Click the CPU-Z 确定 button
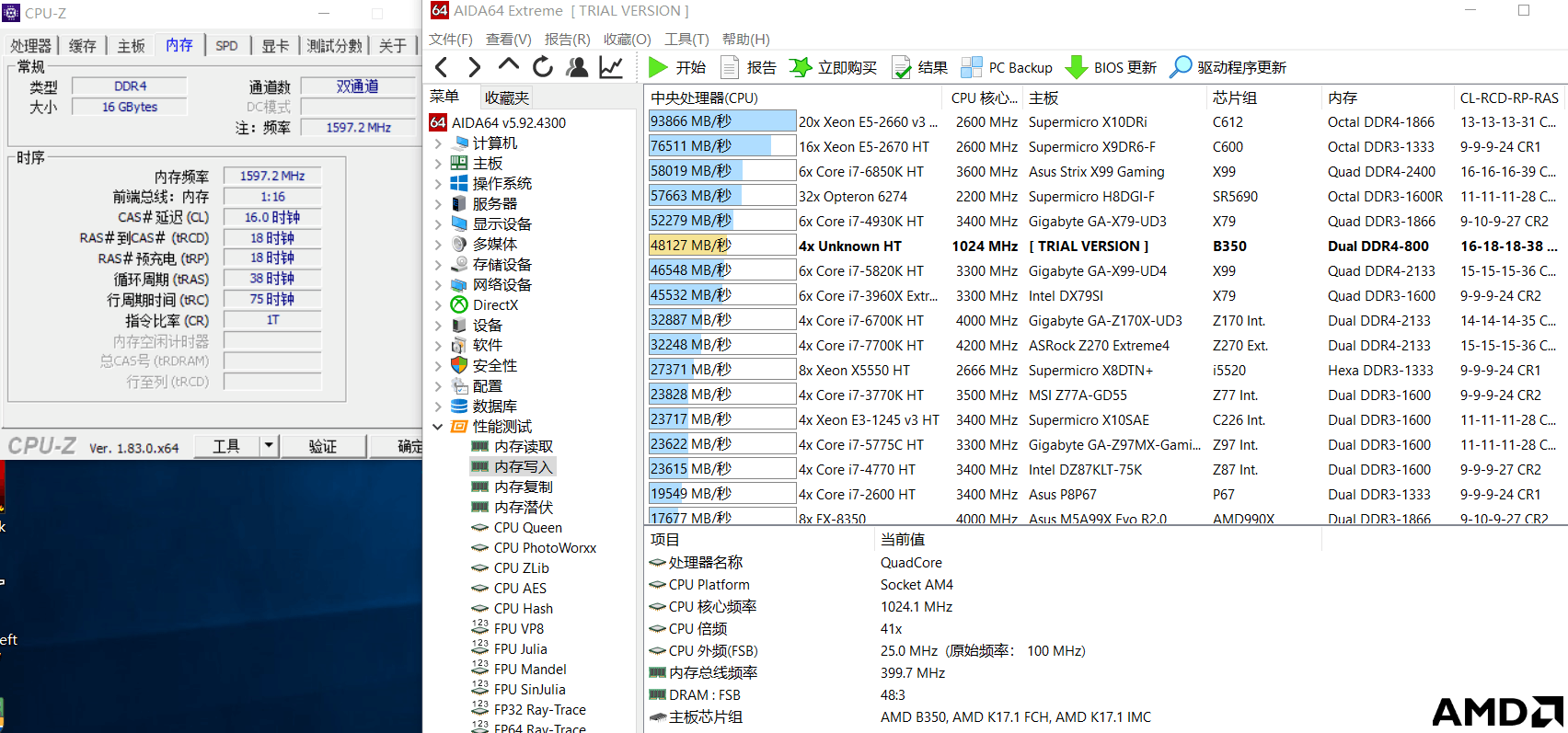The height and width of the screenshot is (733, 1568). [397, 446]
